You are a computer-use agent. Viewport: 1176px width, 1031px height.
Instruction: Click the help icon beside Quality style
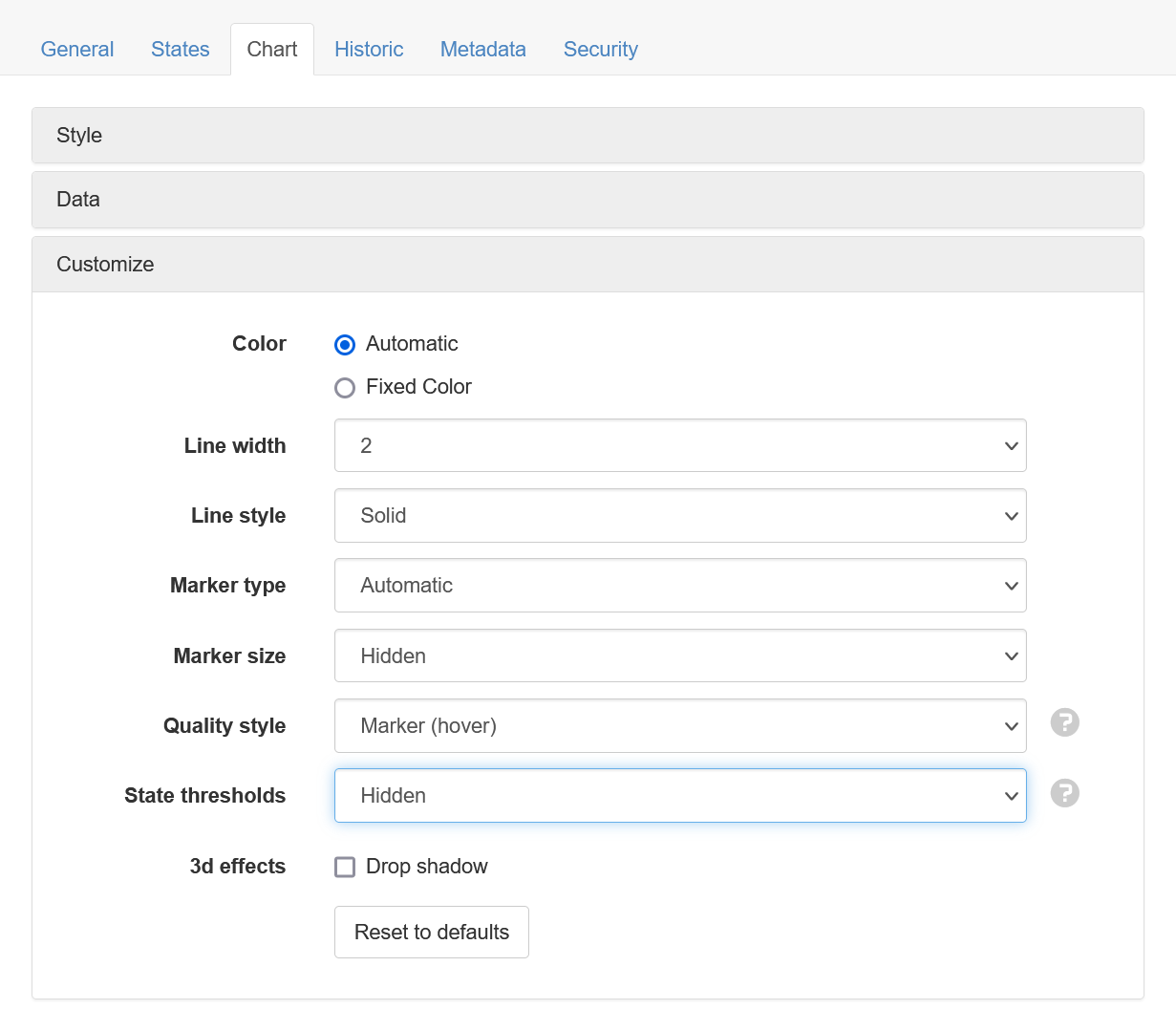point(1064,723)
